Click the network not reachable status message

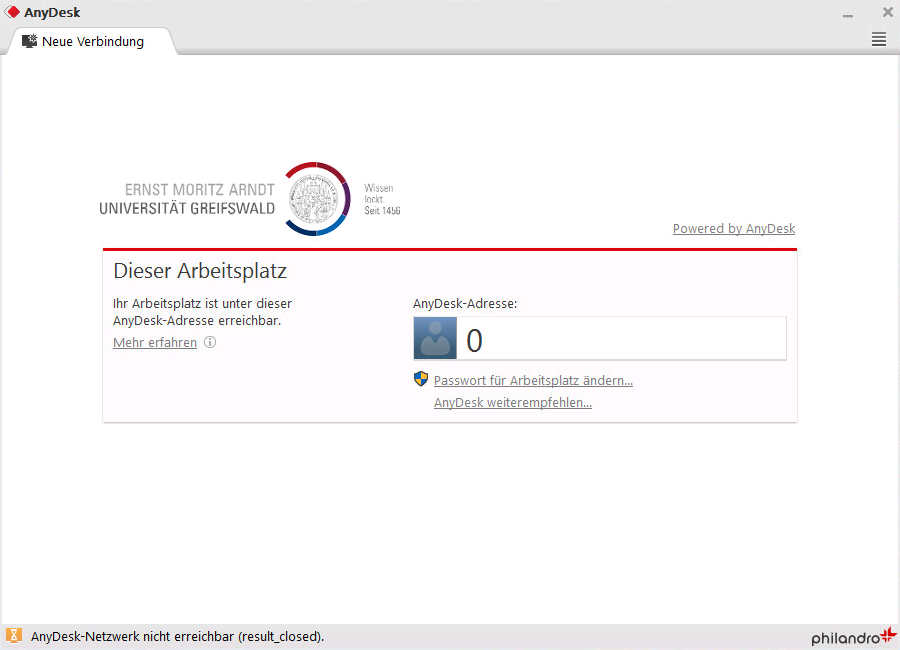click(x=177, y=636)
